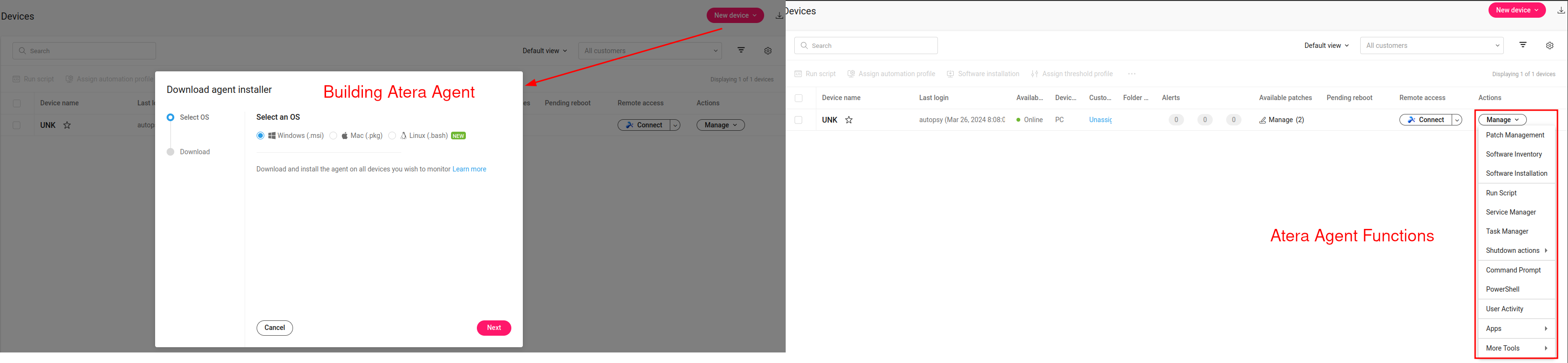Click the Last login column header in the right panel
The height and width of the screenshot is (363, 1568).
coord(934,98)
